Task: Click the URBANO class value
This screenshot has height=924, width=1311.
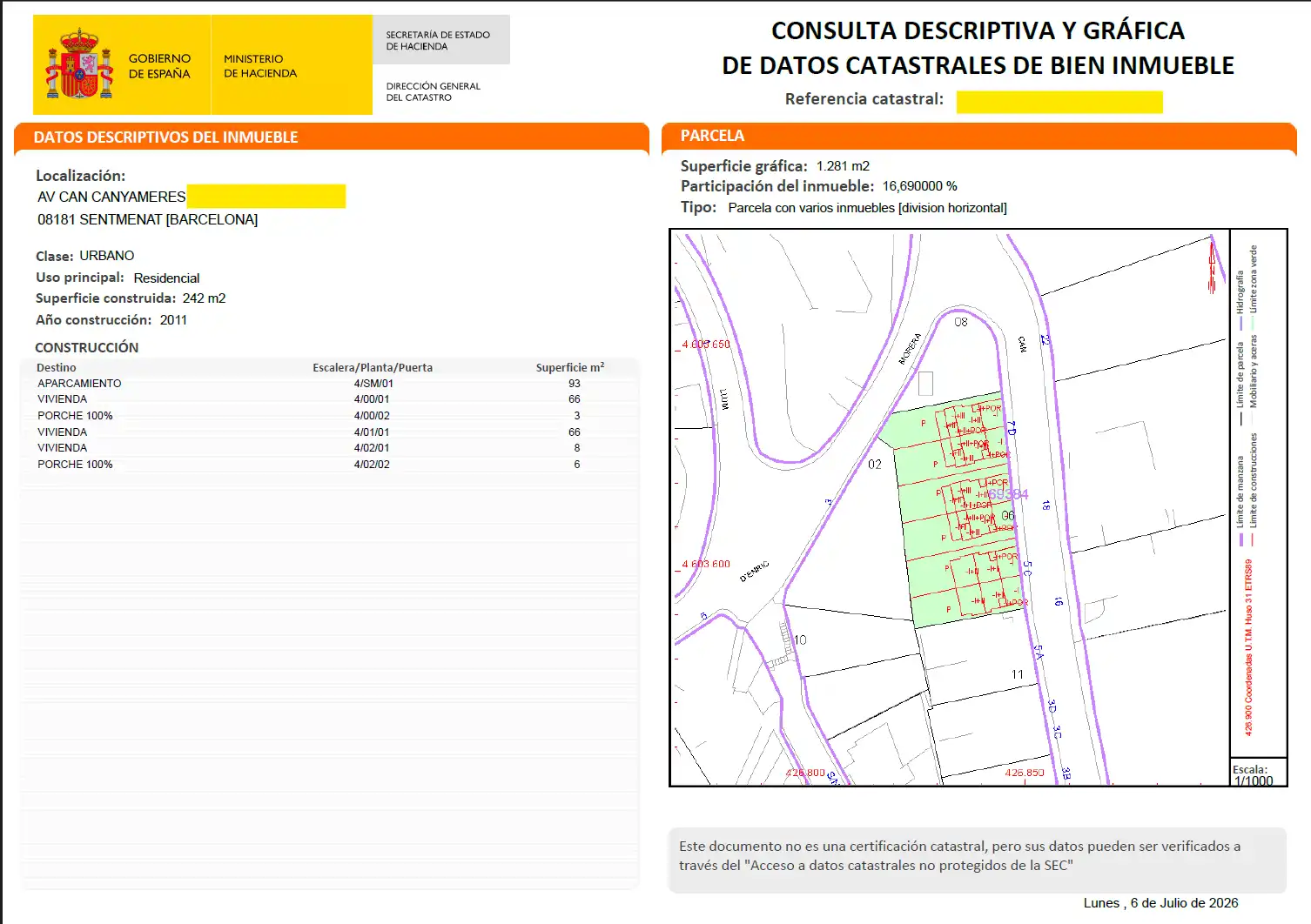Action: 107,256
